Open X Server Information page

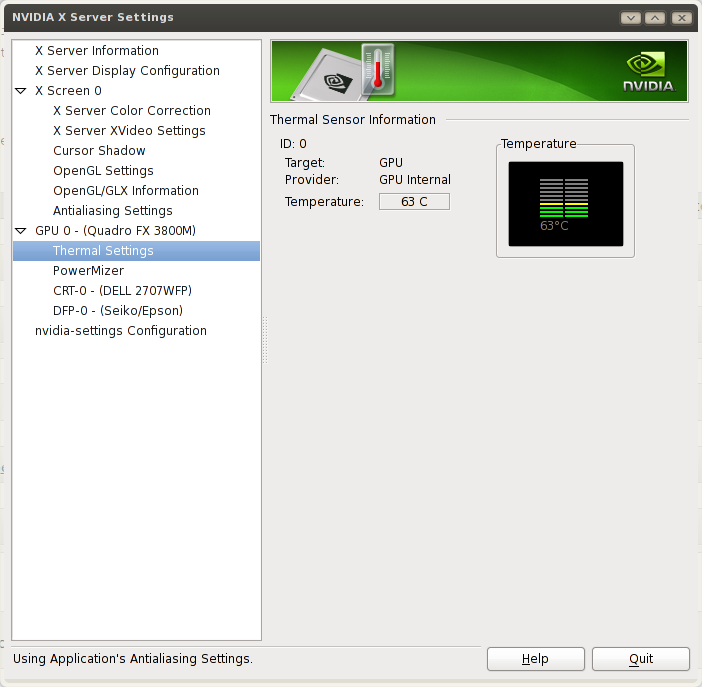click(x=97, y=51)
